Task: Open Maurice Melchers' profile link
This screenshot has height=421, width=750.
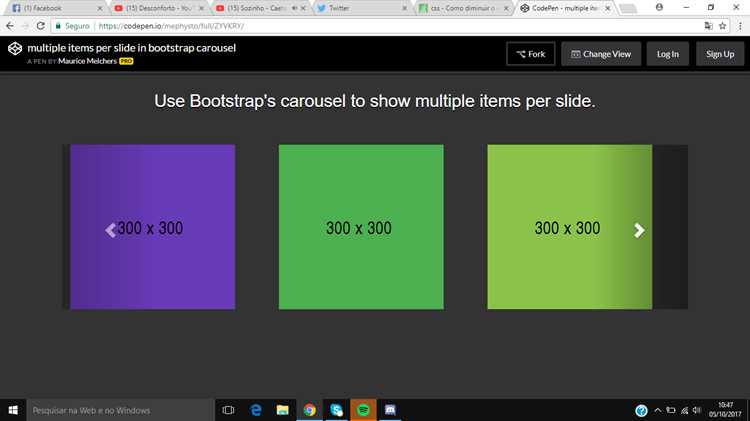Action: tap(87, 61)
